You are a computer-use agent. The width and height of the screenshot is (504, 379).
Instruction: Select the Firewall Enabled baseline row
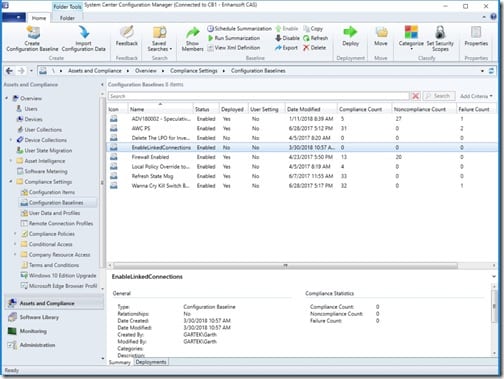tap(302, 157)
